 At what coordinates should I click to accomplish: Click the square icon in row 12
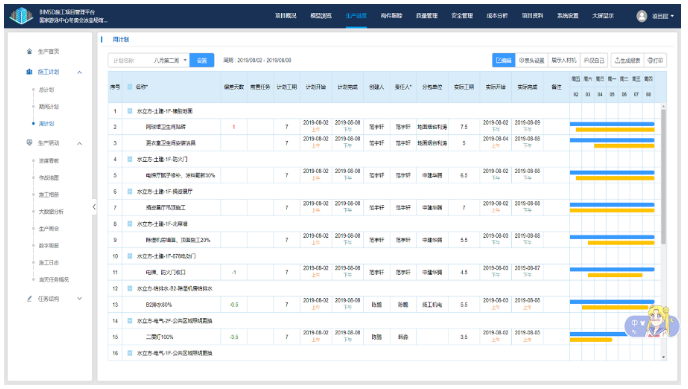[130, 289]
